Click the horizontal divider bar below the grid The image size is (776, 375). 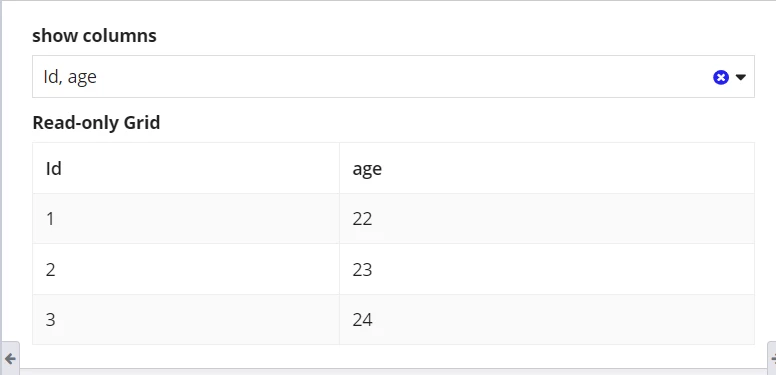(393, 370)
